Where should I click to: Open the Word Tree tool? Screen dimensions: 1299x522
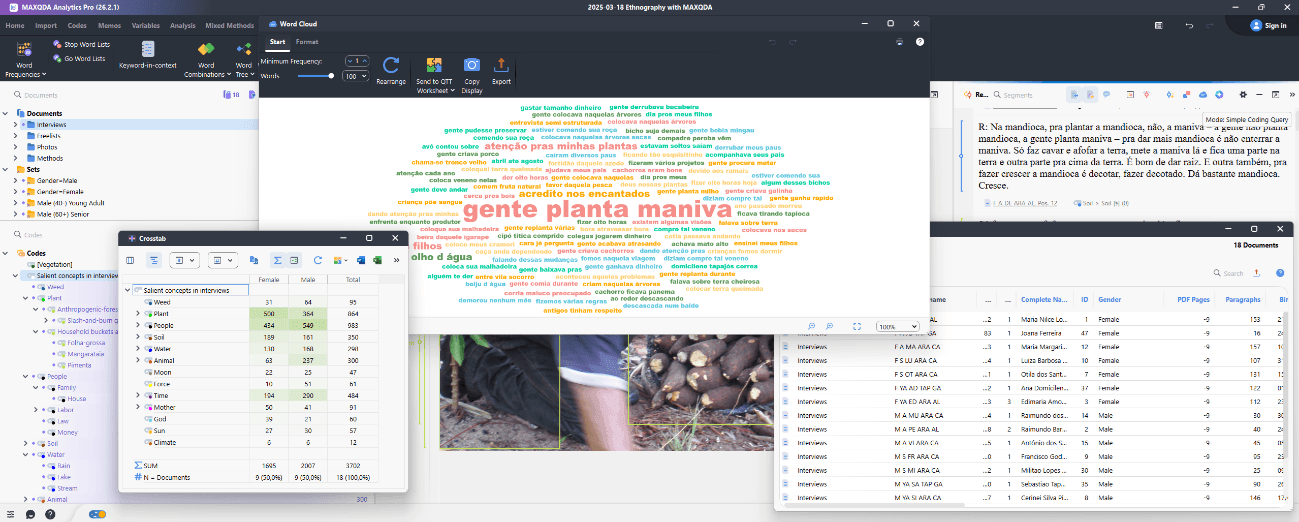point(243,60)
